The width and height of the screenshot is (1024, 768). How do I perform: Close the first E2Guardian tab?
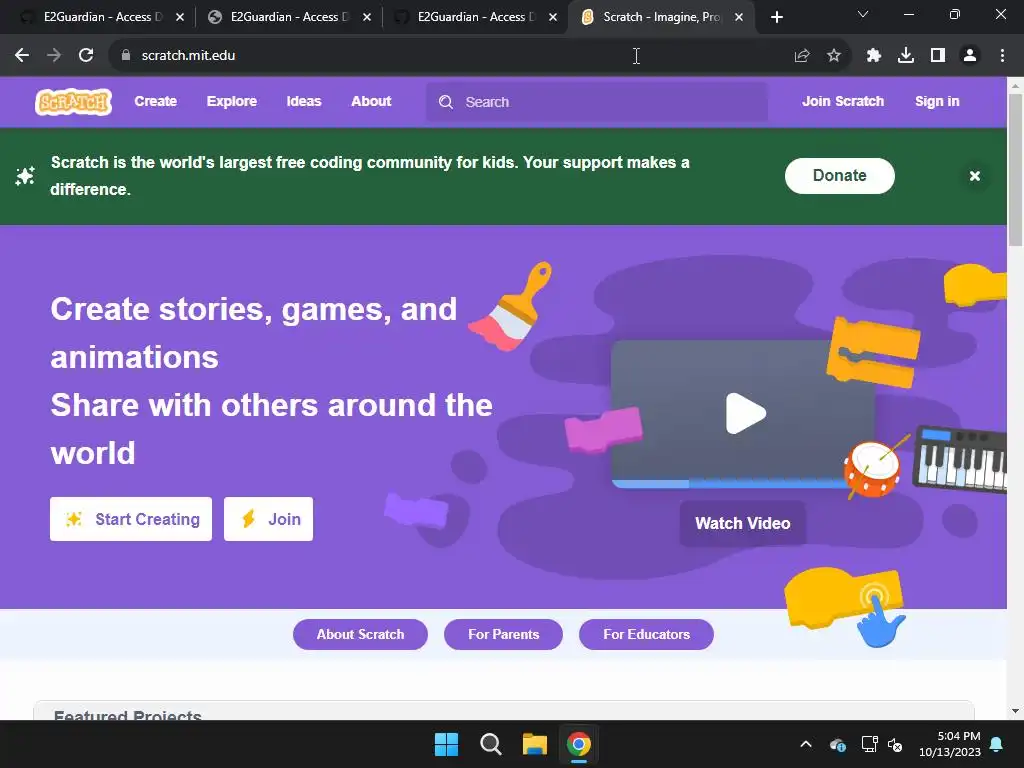tap(180, 18)
